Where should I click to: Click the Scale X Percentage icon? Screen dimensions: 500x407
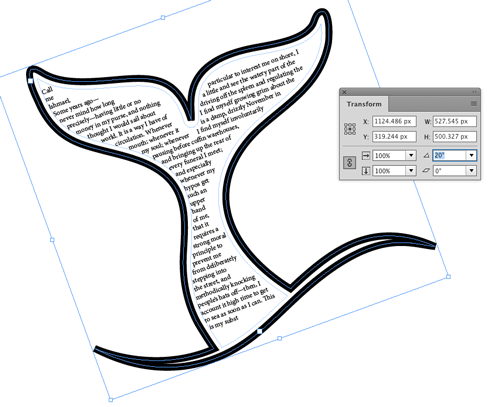click(x=366, y=155)
